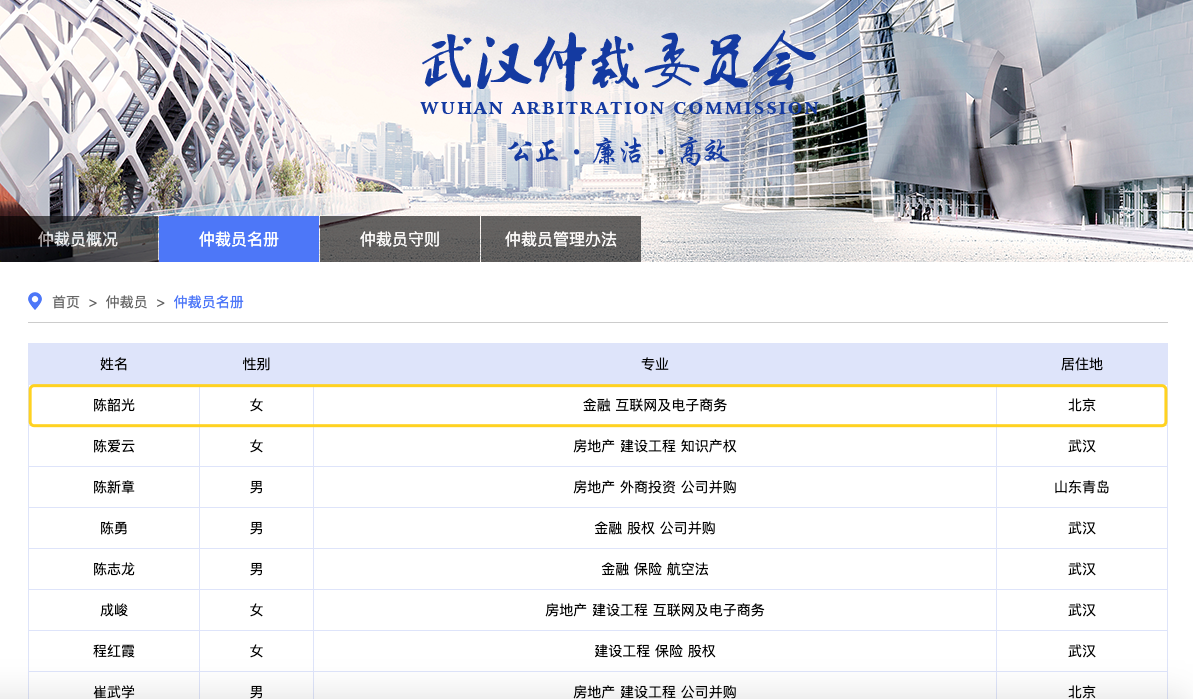
Task: Switch to the 仲裁员名册 tab
Action: click(x=239, y=239)
